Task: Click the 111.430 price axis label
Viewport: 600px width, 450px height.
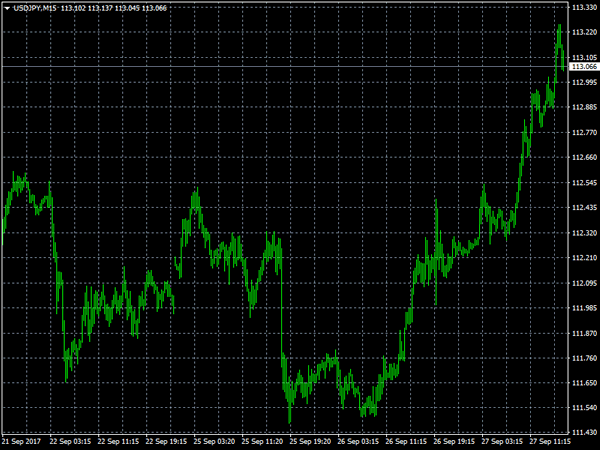Action: coord(584,432)
